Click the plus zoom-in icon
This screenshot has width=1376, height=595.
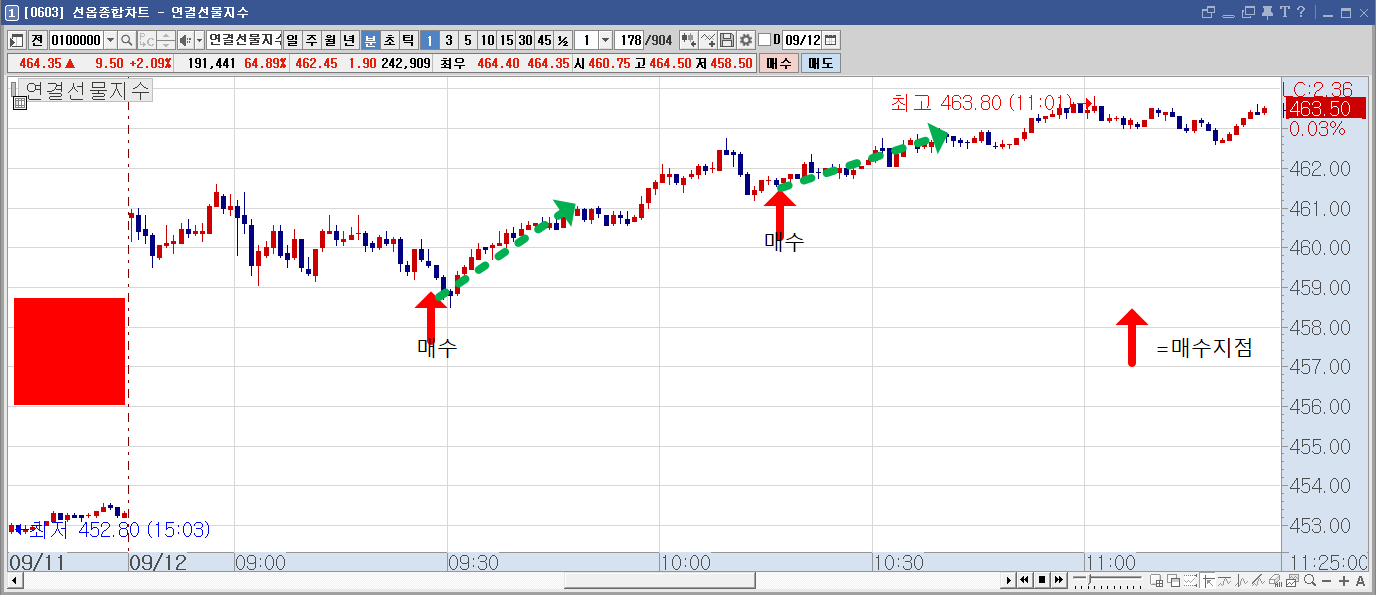pos(1343,581)
